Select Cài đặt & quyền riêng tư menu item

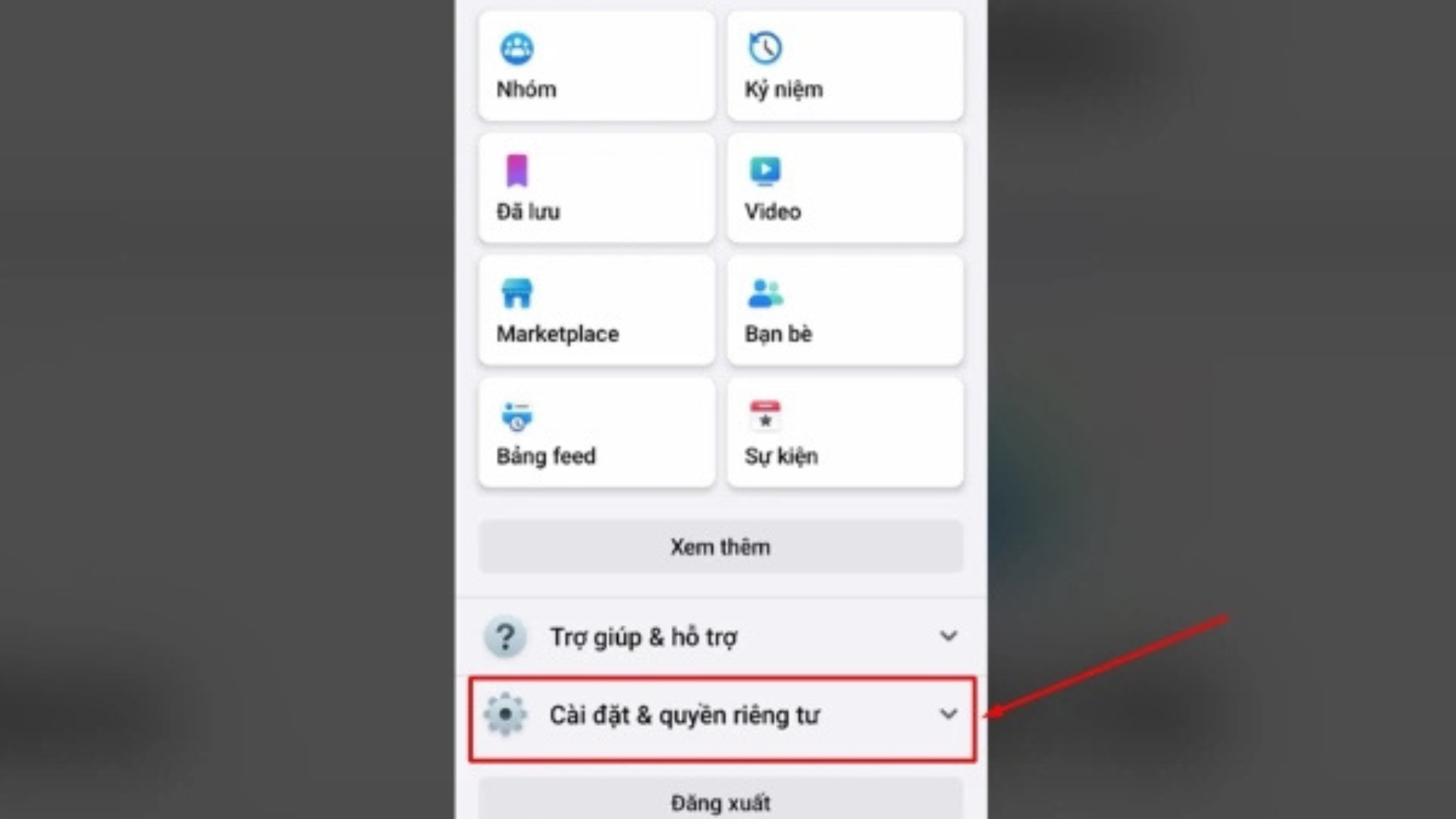721,715
